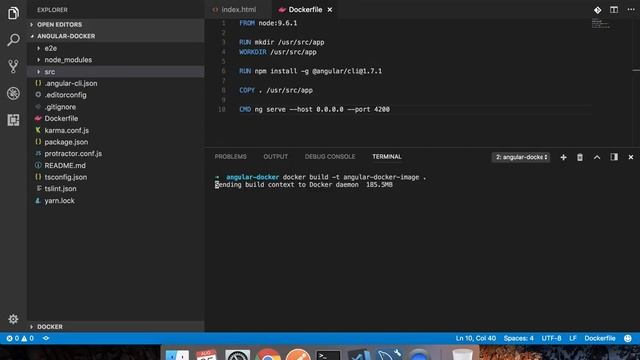
Task: Open karma.conf.js file
Action: coord(116,131)
